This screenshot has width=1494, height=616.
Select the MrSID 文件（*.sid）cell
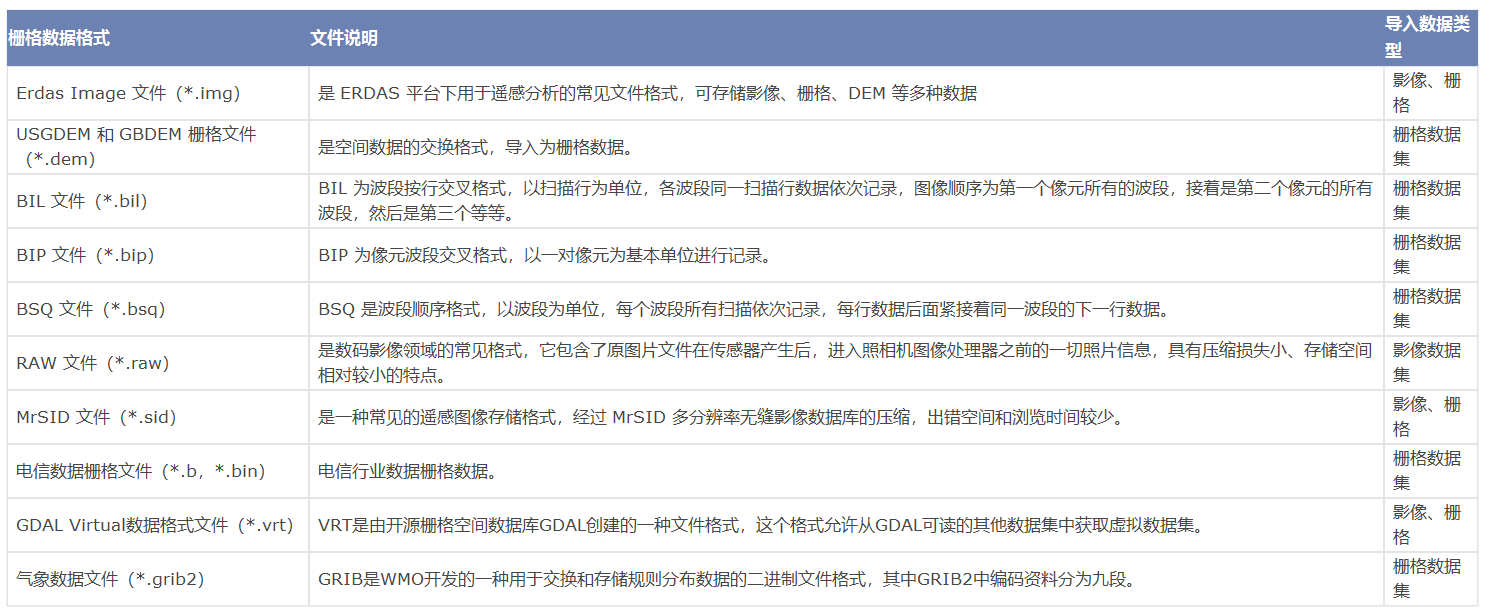point(158,417)
